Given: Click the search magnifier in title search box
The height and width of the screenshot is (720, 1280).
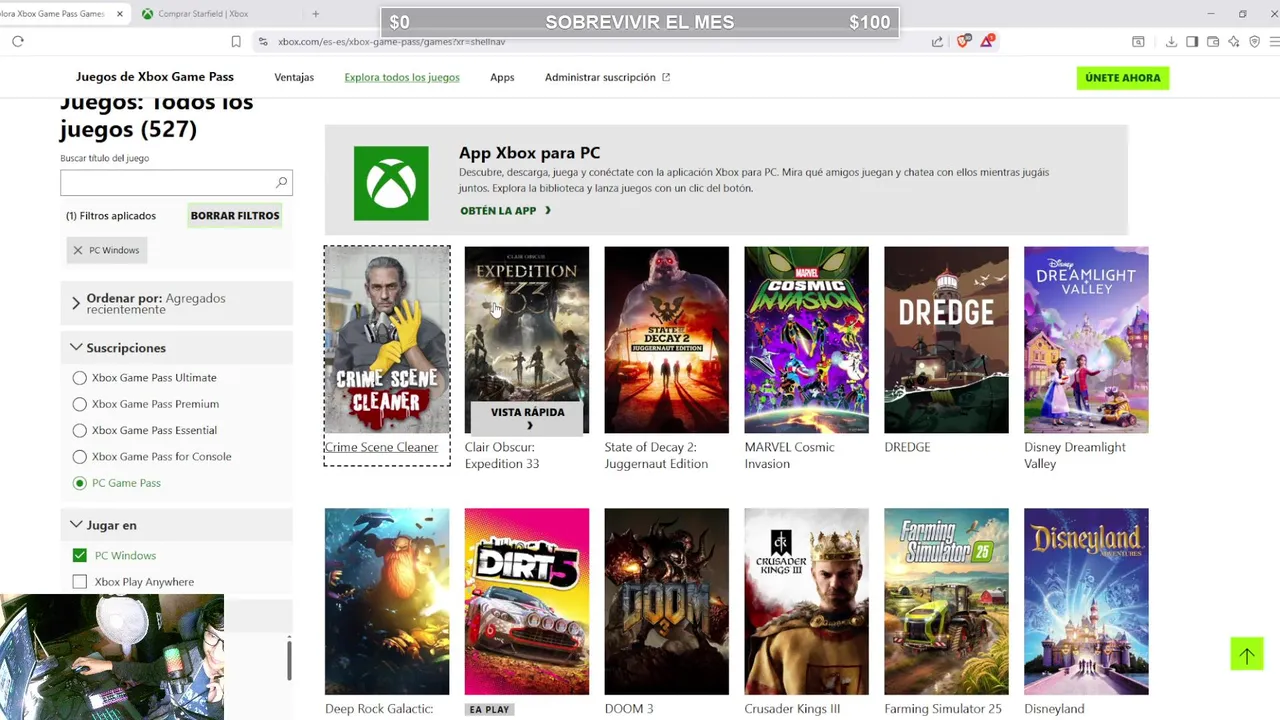Looking at the screenshot, I should (281, 182).
